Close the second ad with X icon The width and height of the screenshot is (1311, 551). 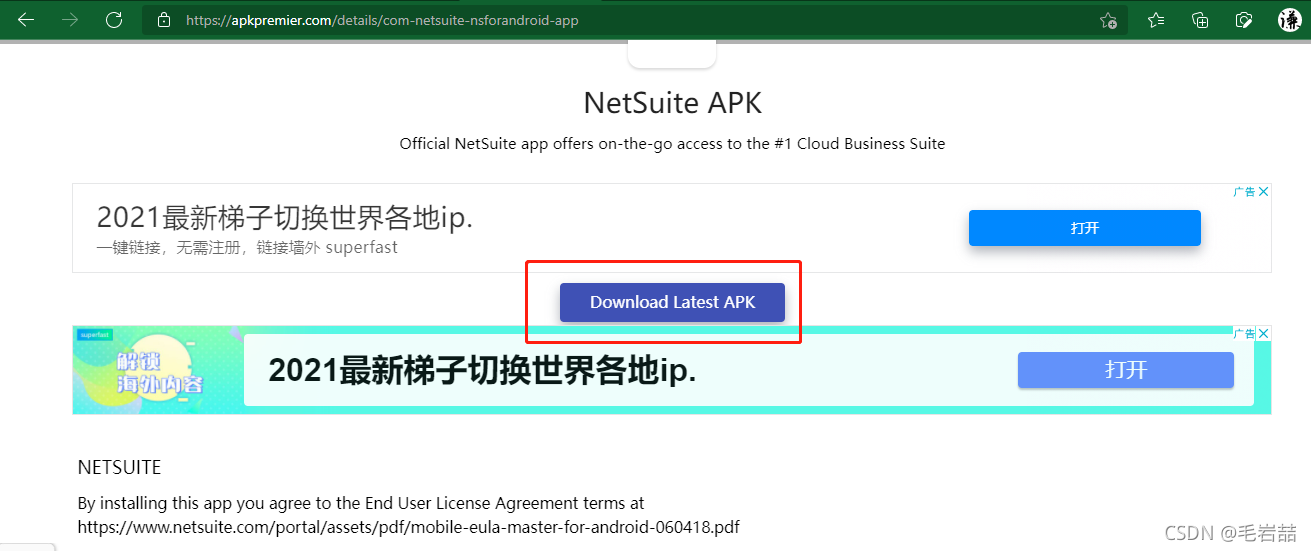click(1264, 333)
